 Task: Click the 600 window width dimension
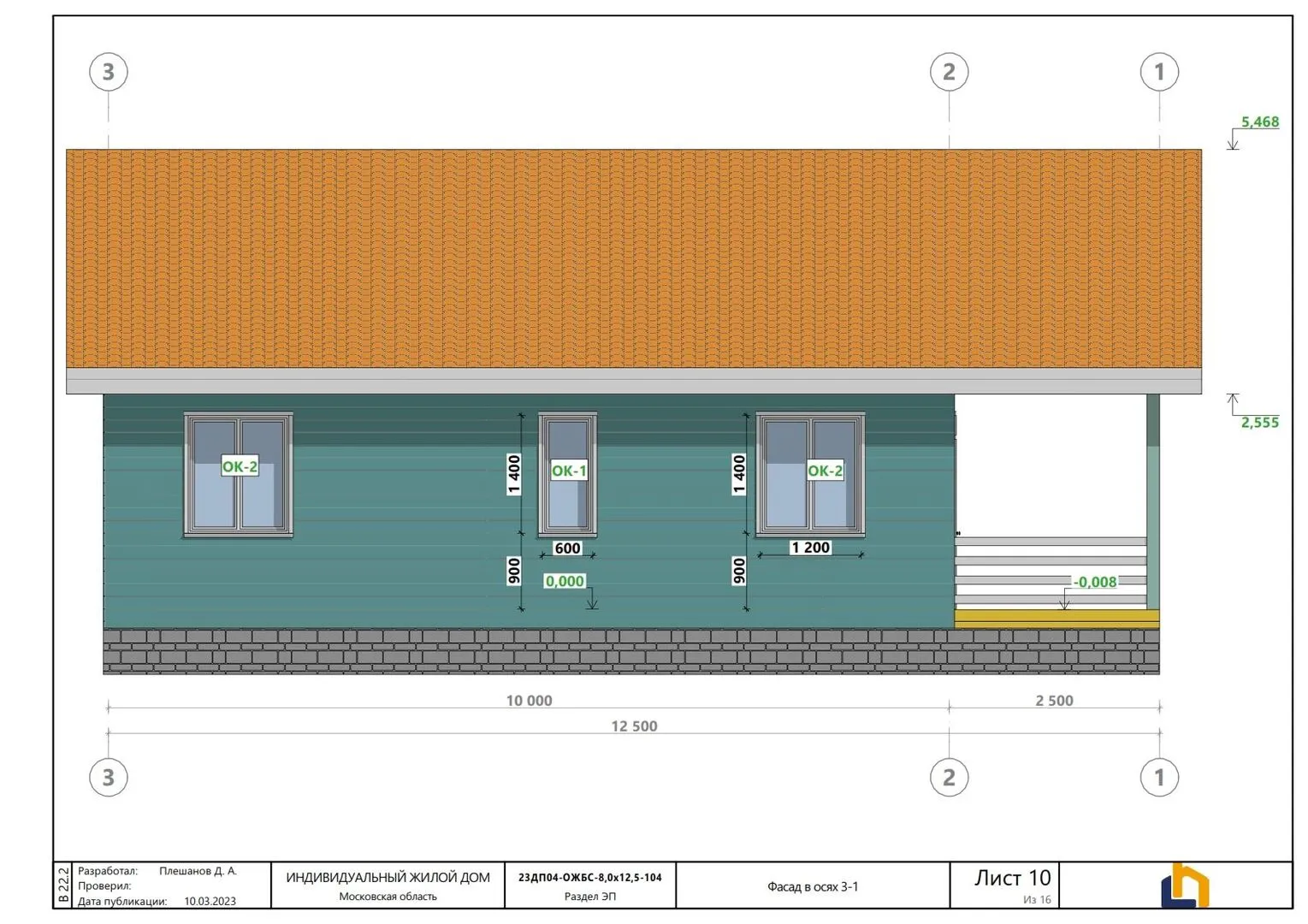pyautogui.click(x=567, y=548)
